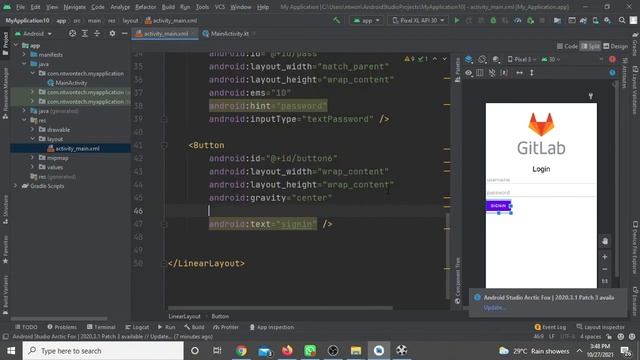The image size is (640, 360).
Task: Collapse the layout folder in tree
Action: (x=32, y=139)
